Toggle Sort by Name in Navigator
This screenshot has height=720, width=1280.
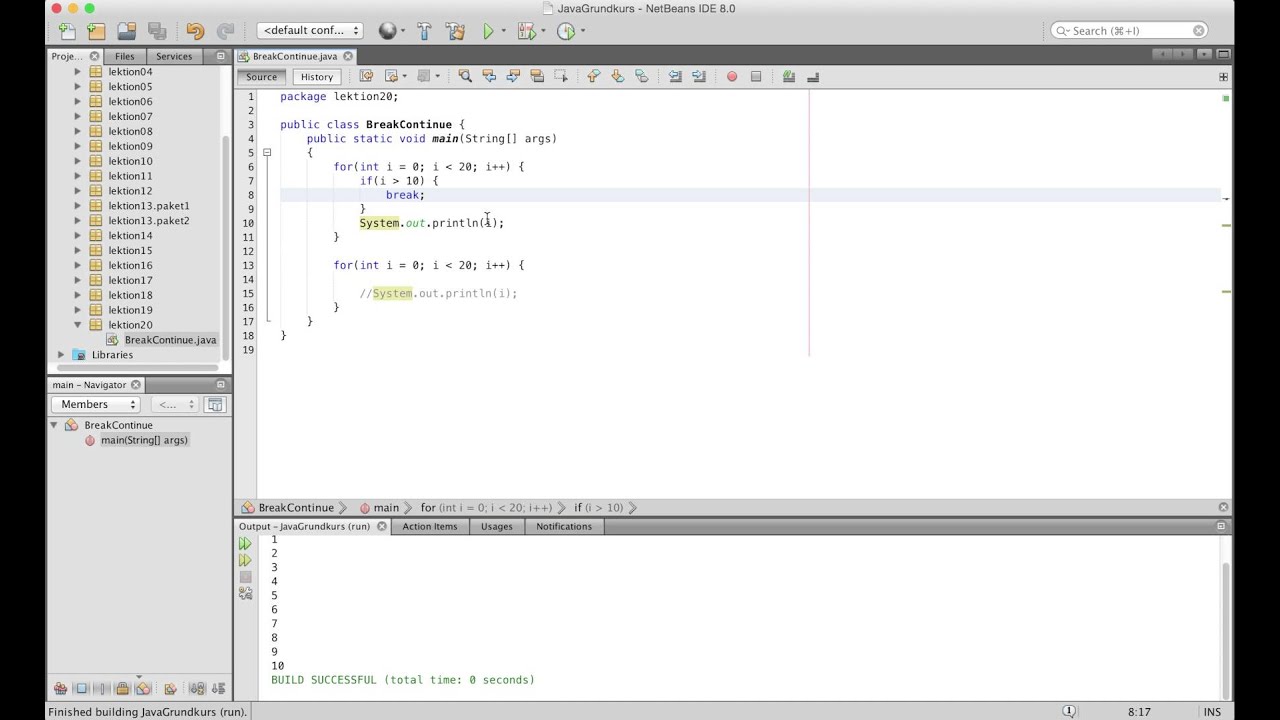point(197,688)
